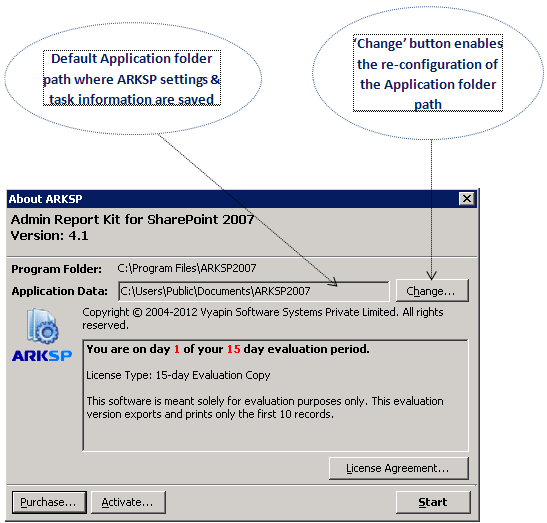Click the Program Folder path text

click(x=187, y=268)
